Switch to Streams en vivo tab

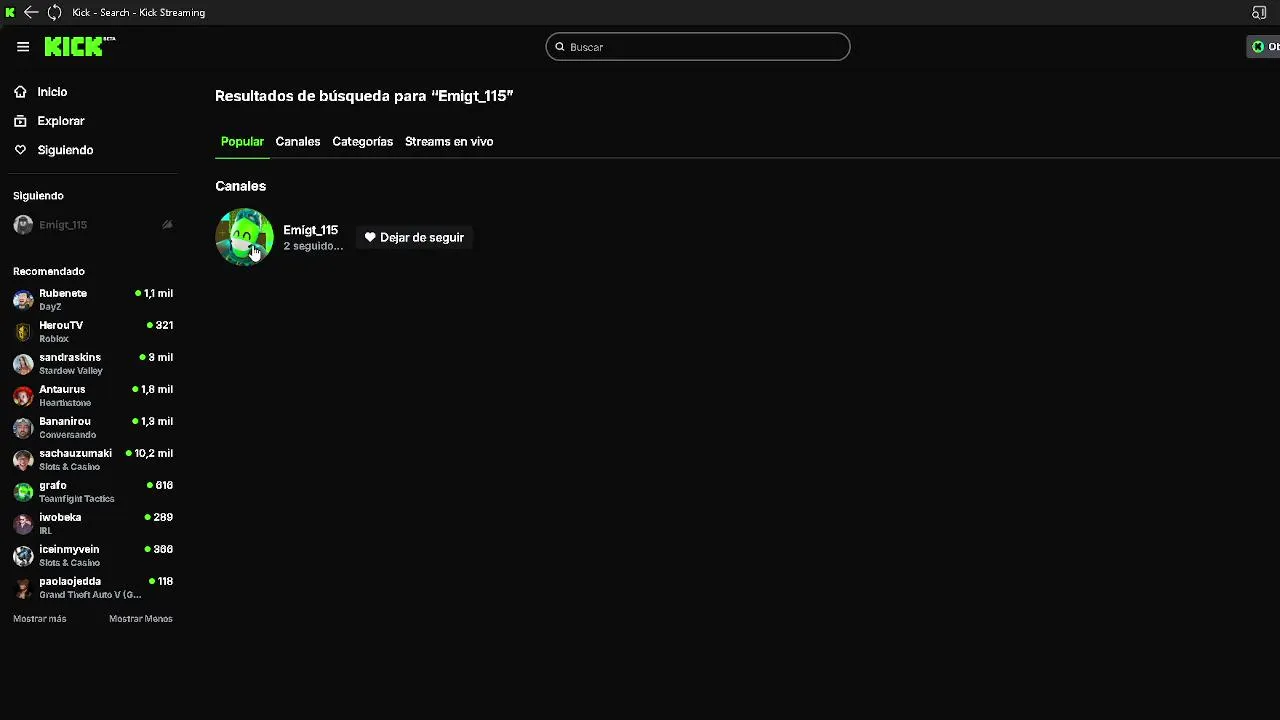point(449,142)
